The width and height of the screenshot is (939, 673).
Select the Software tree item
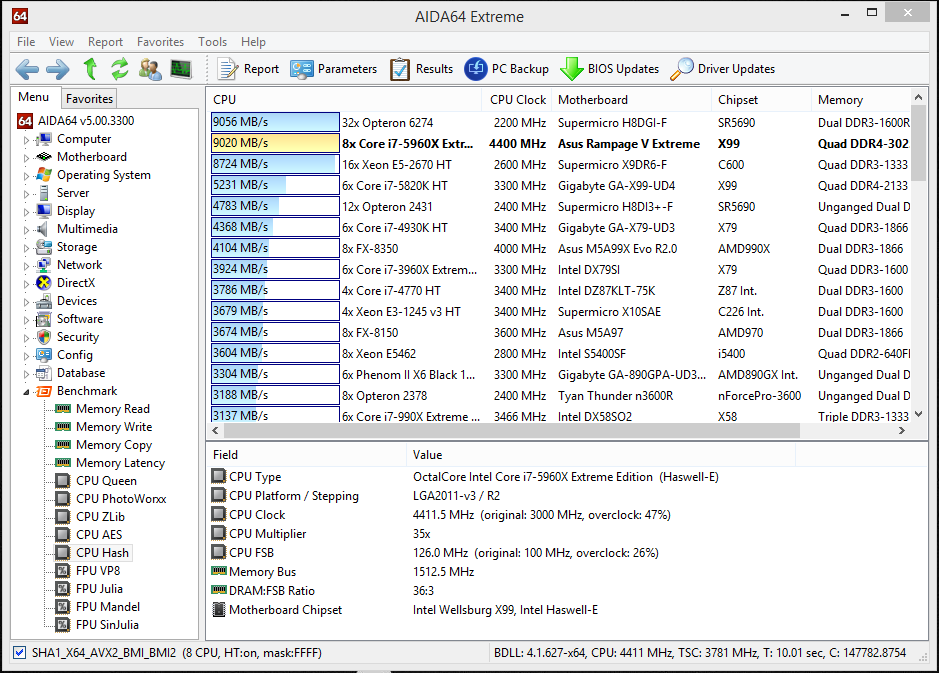tap(80, 319)
